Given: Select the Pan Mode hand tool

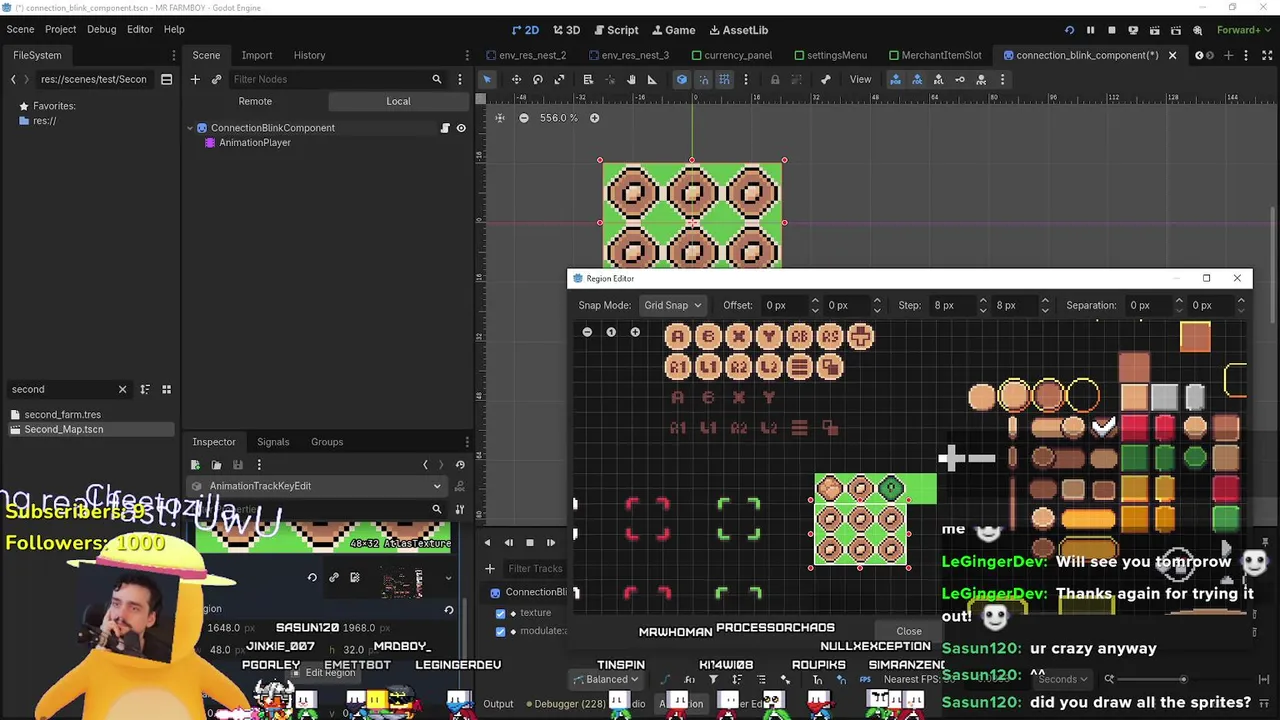Looking at the screenshot, I should [631, 79].
